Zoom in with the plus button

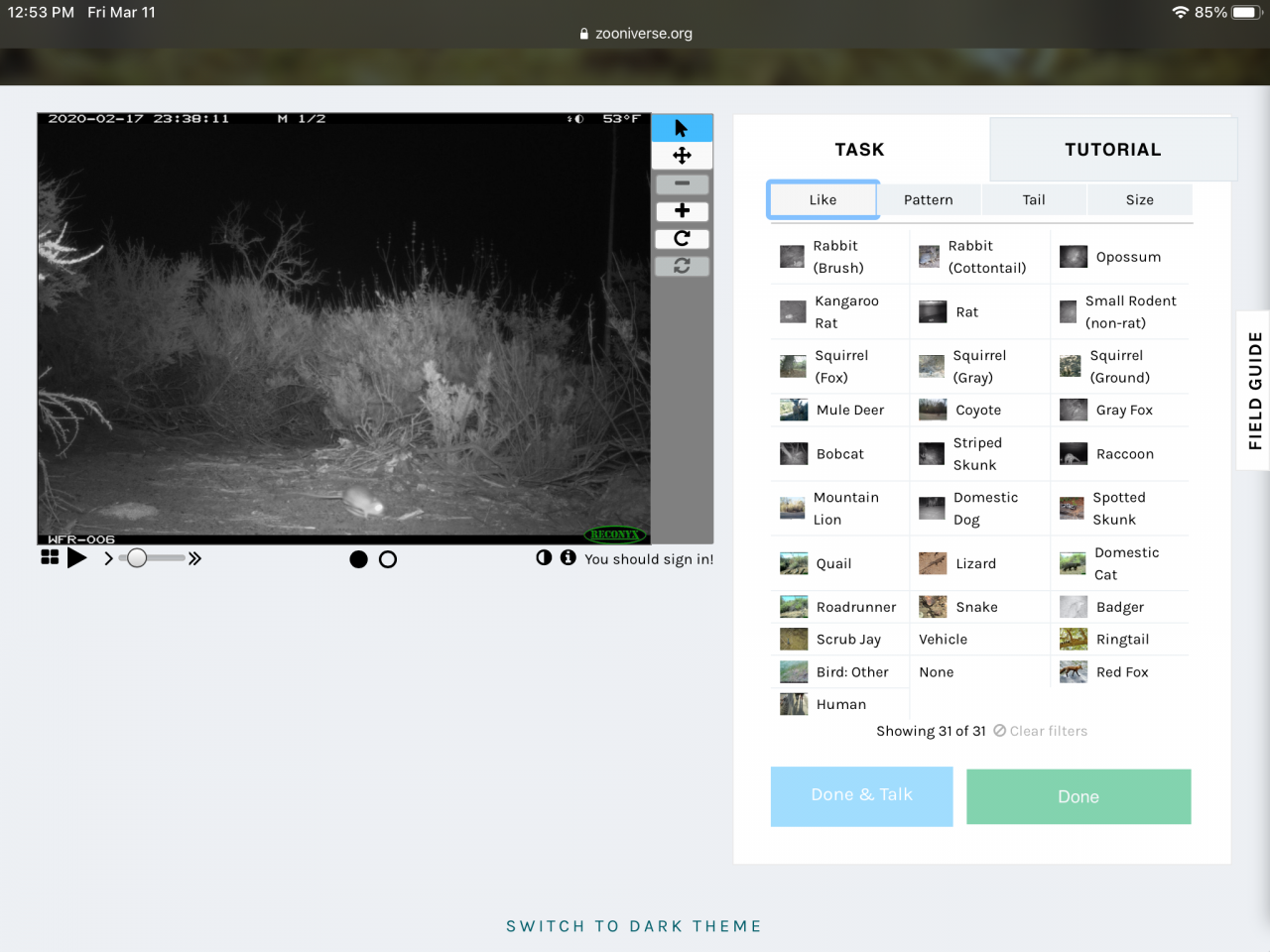(682, 211)
